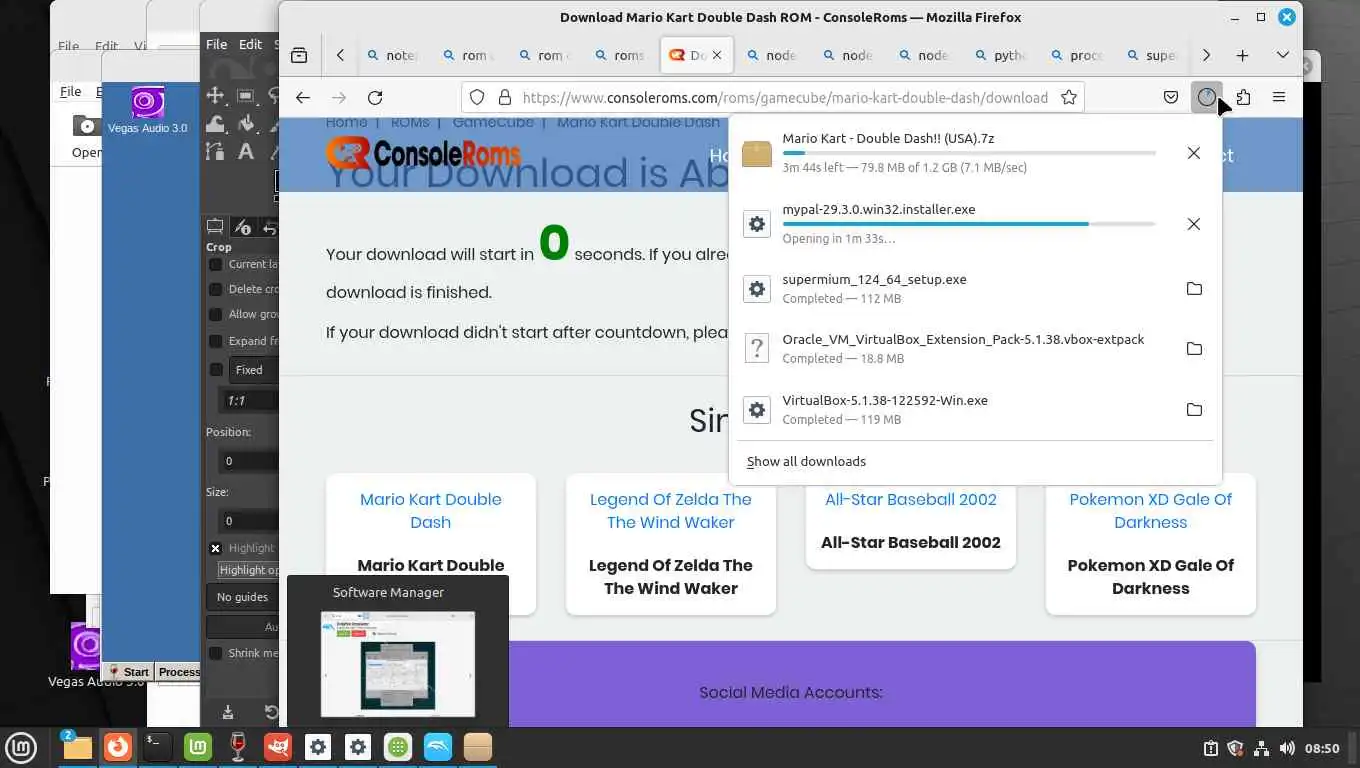Screen dimensions: 1360x768
Task: Click the padlock site identity icon
Action: [x=505, y=97]
